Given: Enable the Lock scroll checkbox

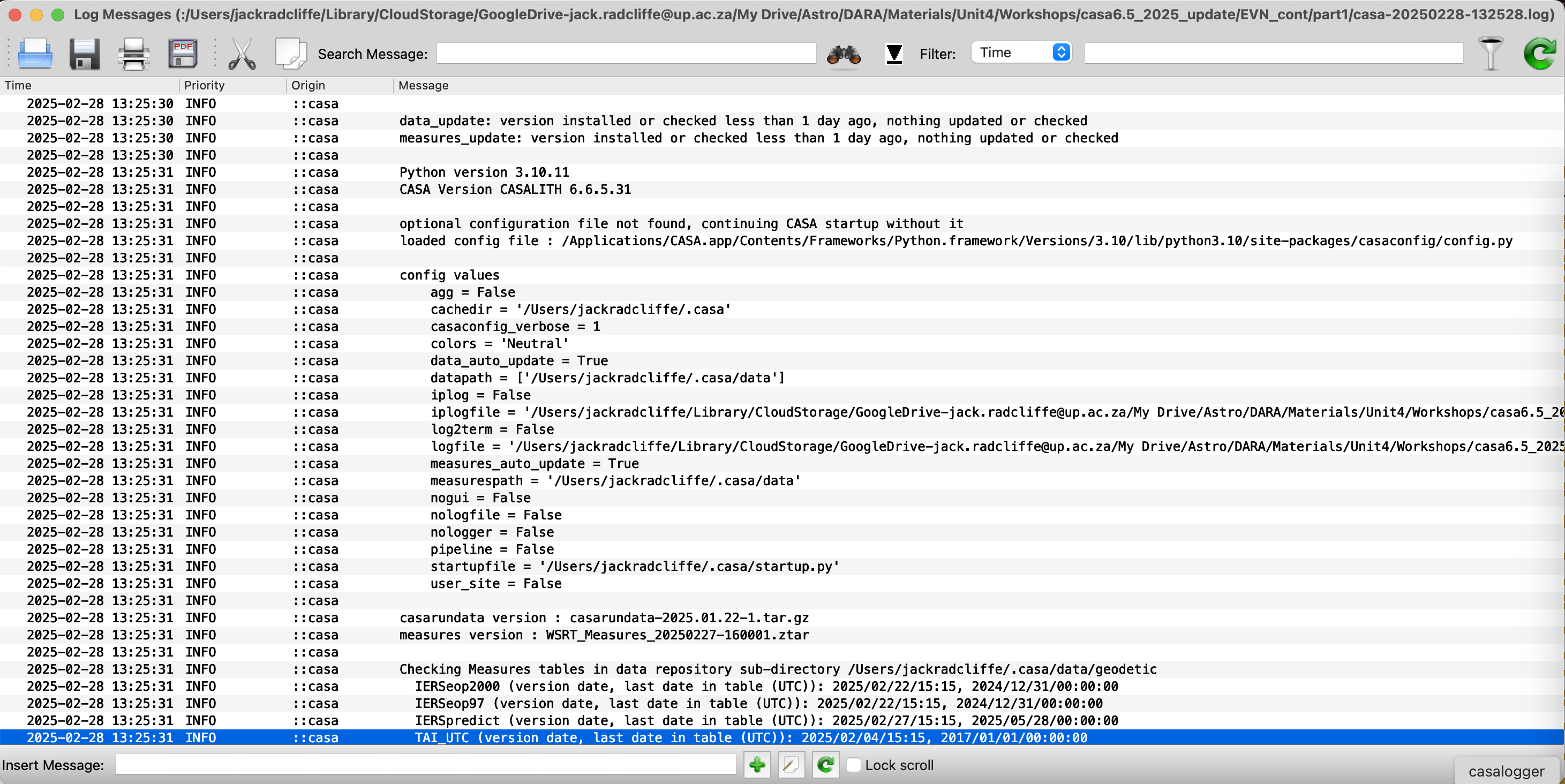Looking at the screenshot, I should point(854,765).
